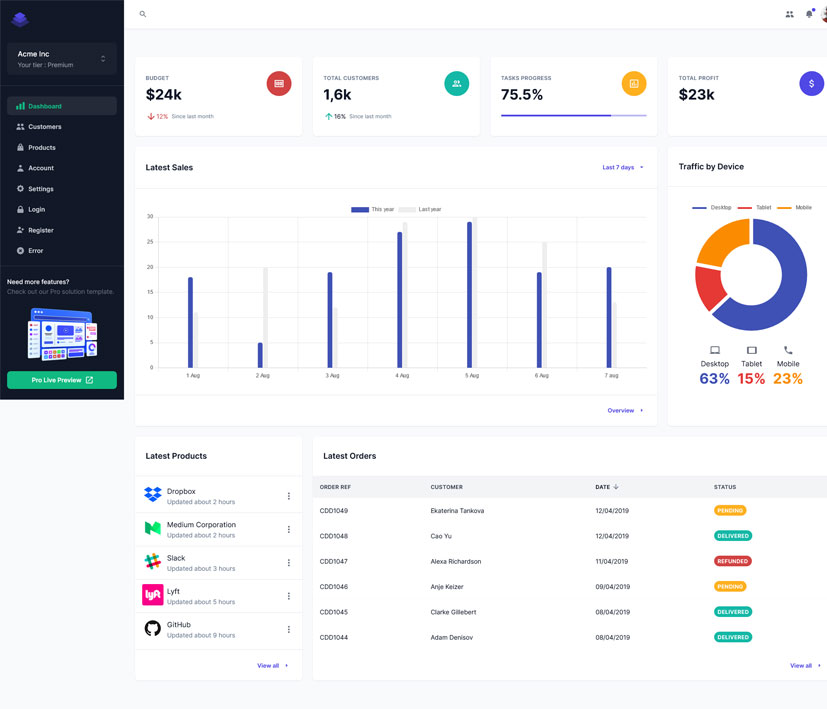Click the Total Customers green circle icon

(456, 84)
